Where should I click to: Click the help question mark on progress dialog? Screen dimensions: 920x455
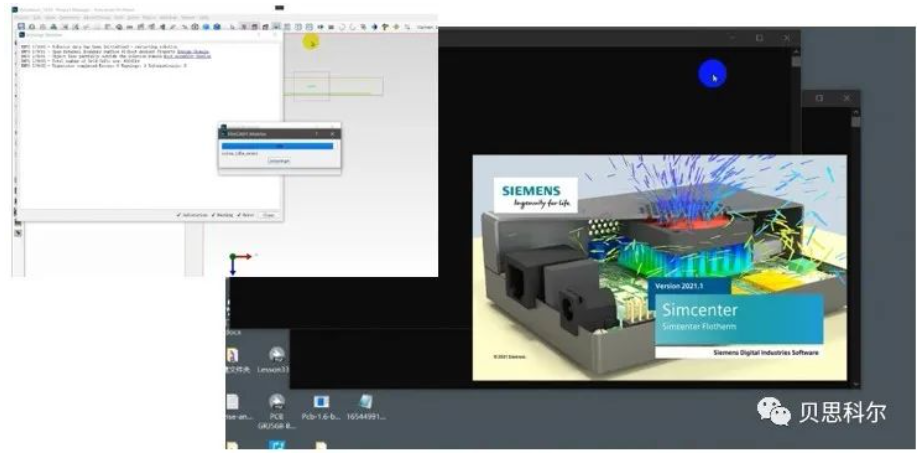tap(318, 132)
